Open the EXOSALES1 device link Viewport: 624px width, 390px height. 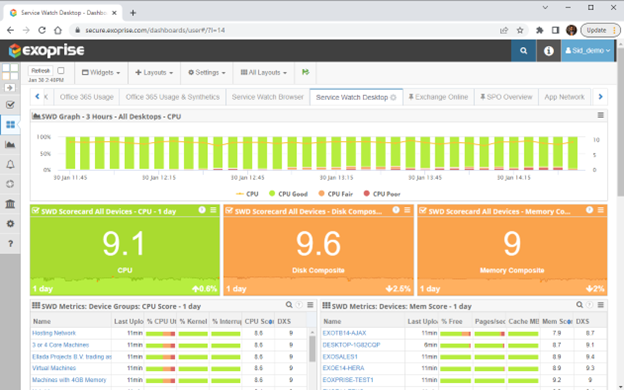340,357
